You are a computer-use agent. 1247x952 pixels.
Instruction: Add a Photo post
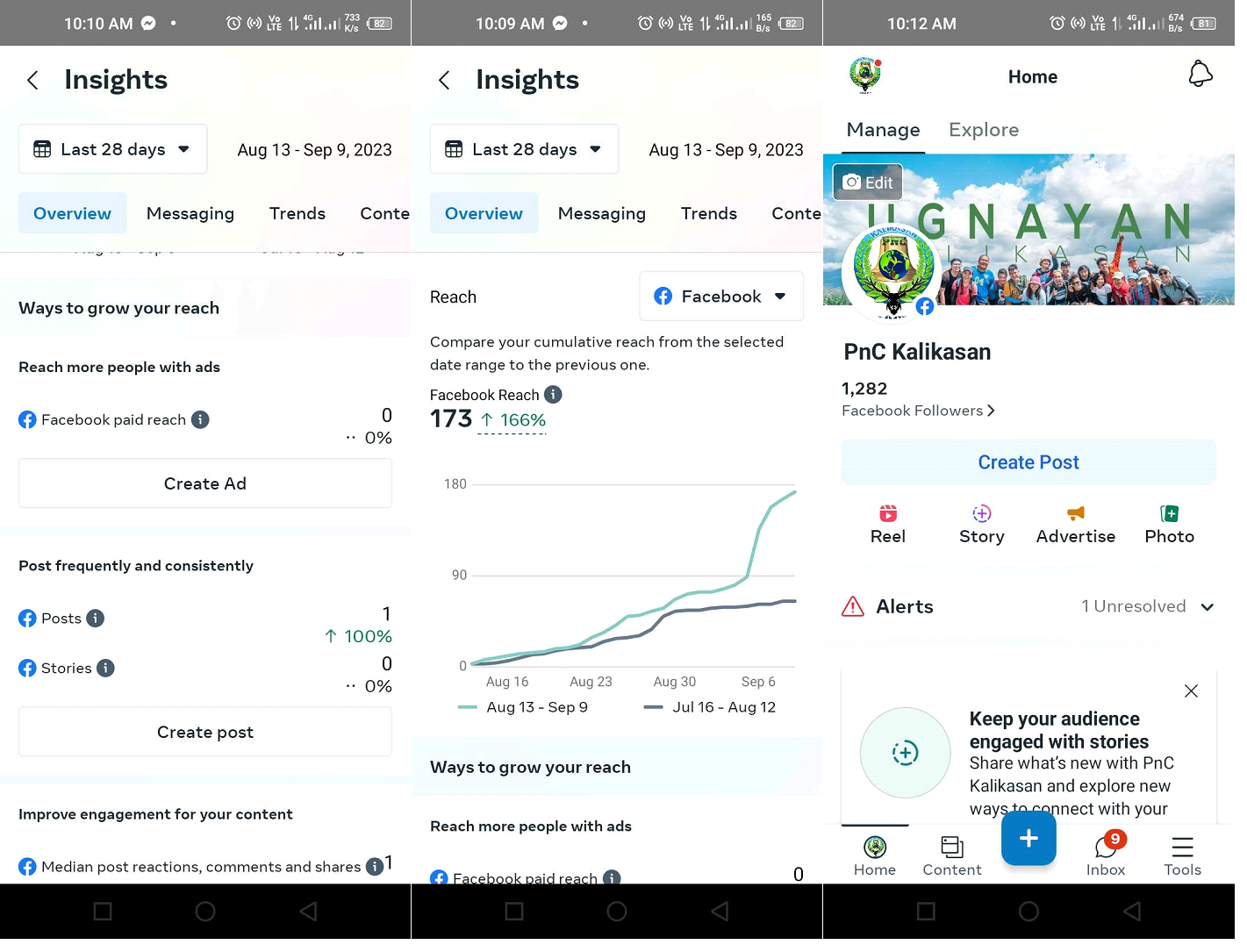[x=1170, y=525]
